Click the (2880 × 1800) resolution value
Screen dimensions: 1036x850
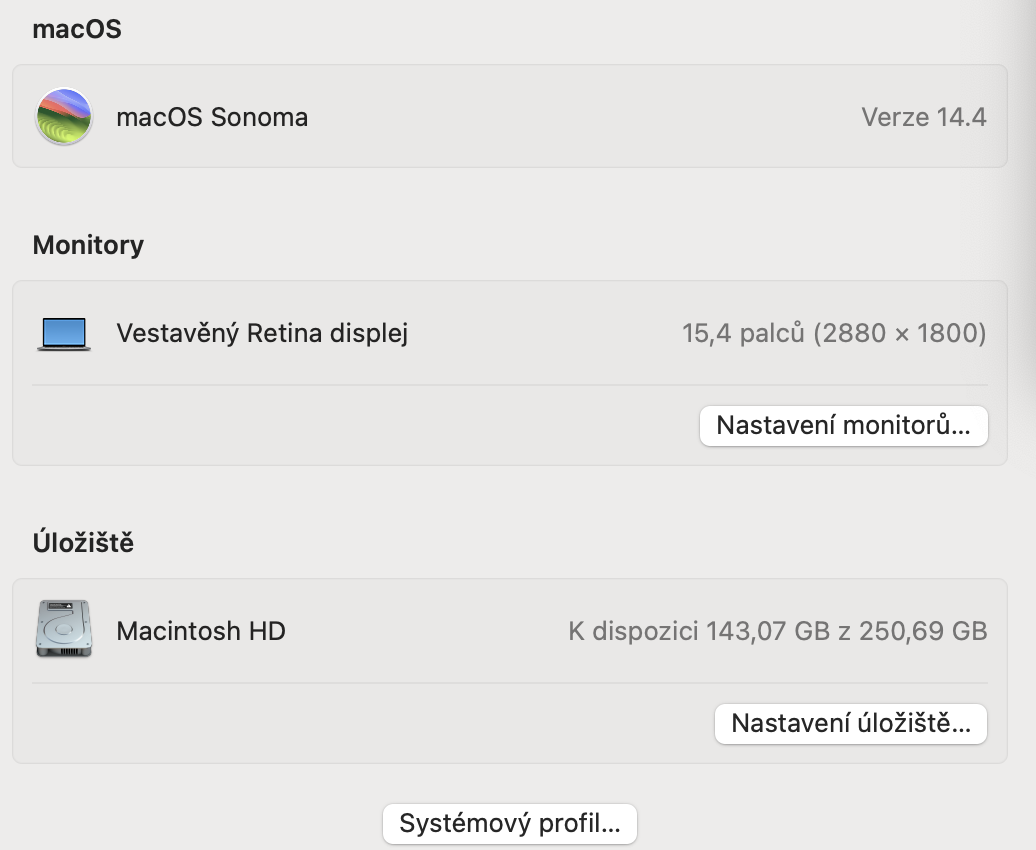point(900,333)
